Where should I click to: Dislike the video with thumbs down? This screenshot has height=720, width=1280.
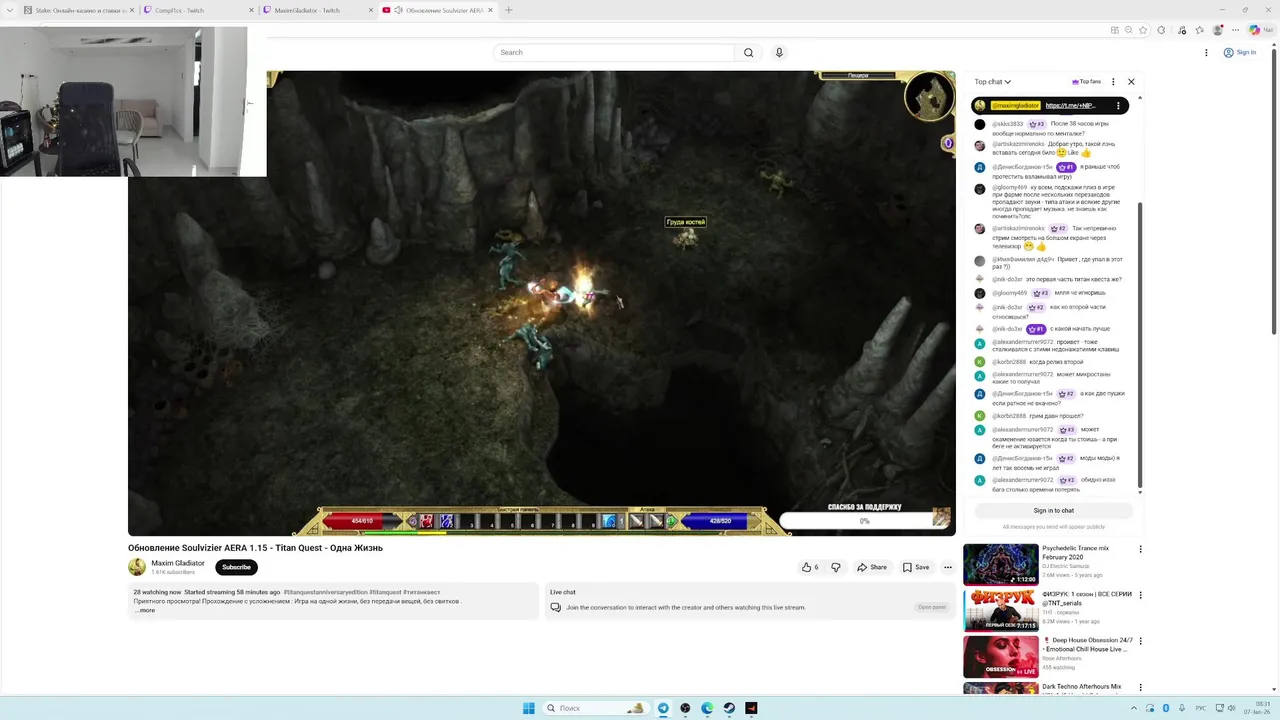tap(836, 567)
